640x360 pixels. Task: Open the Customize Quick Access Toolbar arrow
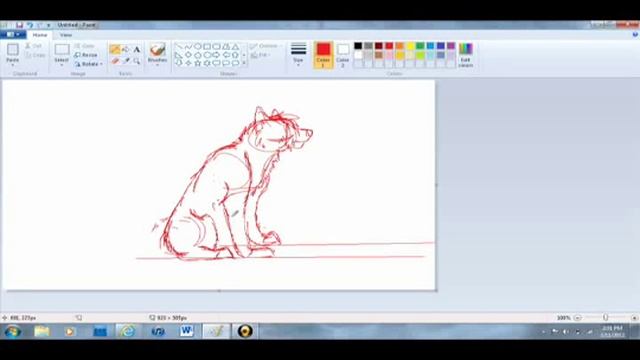coord(49,25)
